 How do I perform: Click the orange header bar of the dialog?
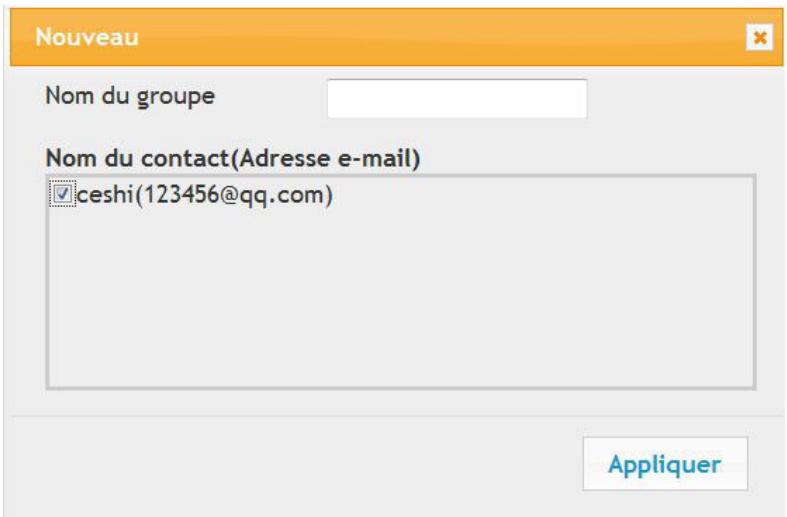click(400, 38)
